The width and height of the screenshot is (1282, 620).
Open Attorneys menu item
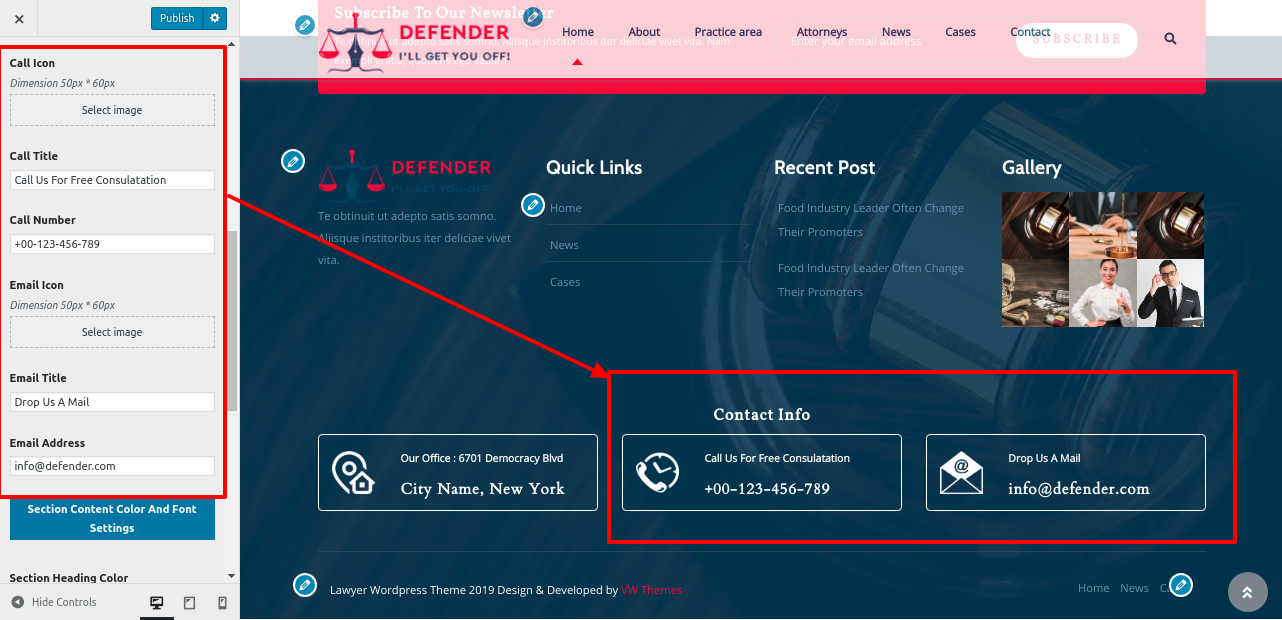click(821, 32)
